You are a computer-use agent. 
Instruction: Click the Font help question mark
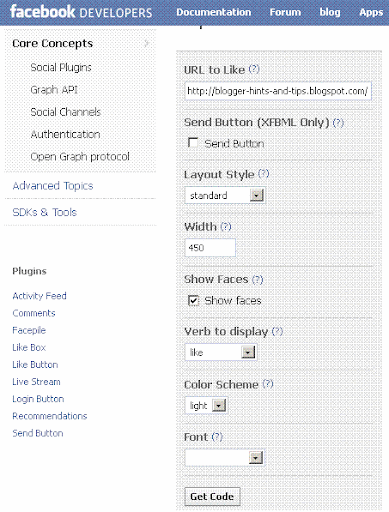click(217, 437)
